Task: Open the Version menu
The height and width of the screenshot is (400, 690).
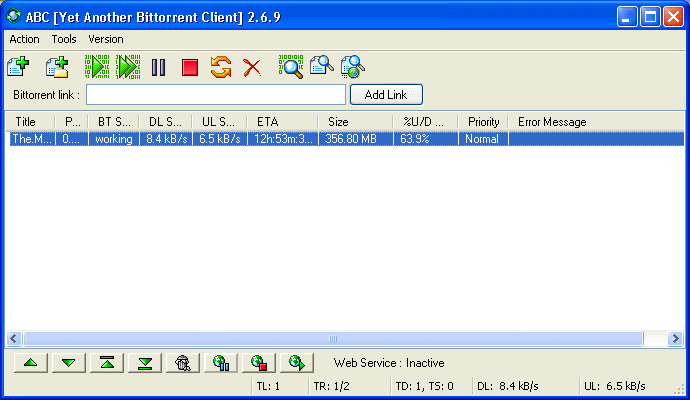Action: coord(106,39)
